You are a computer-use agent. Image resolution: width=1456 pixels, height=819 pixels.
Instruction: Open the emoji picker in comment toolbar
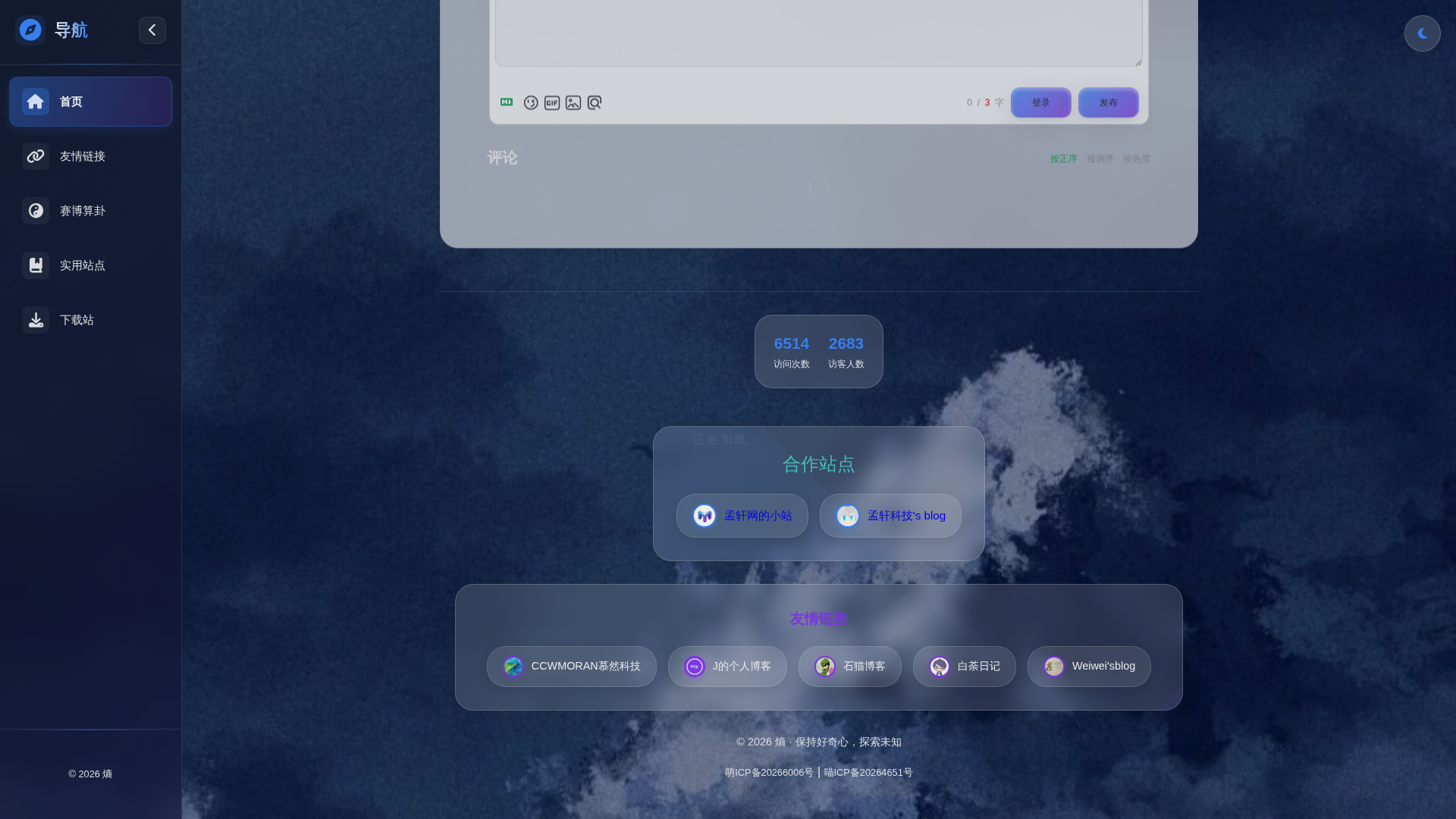(x=531, y=102)
